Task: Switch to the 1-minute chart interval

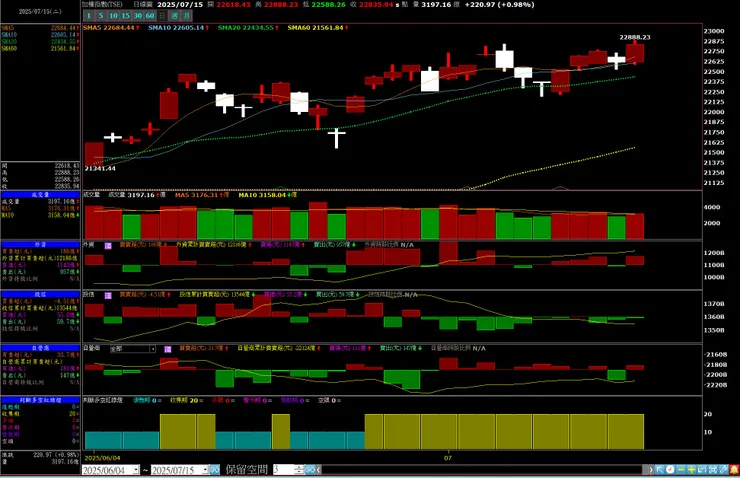Action: [x=89, y=16]
